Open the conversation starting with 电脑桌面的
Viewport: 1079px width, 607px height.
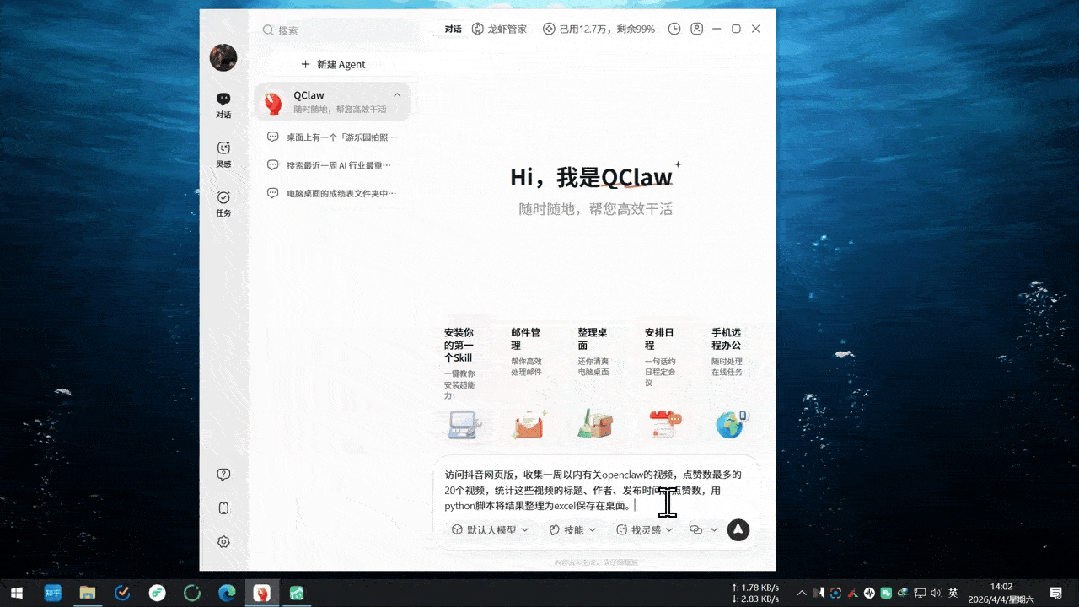pyautogui.click(x=333, y=193)
